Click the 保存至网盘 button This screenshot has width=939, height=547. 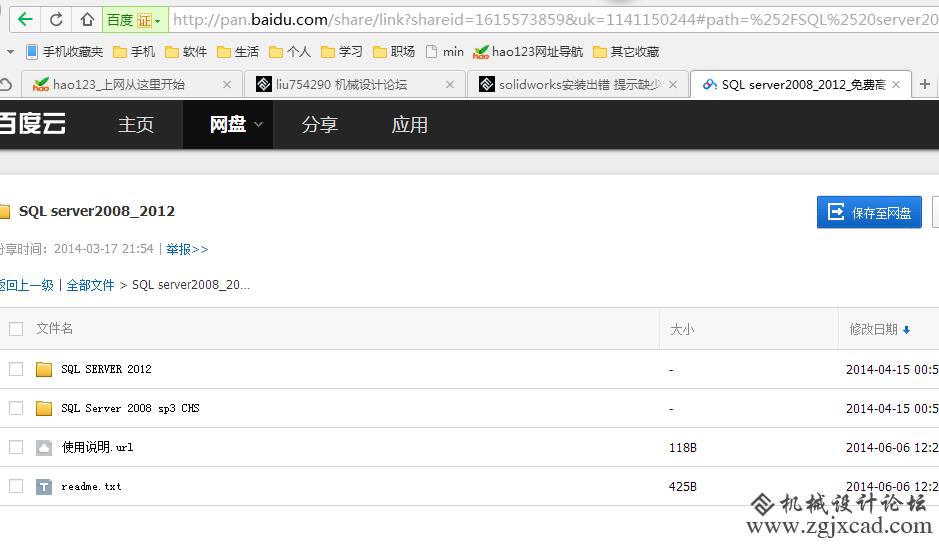(869, 212)
